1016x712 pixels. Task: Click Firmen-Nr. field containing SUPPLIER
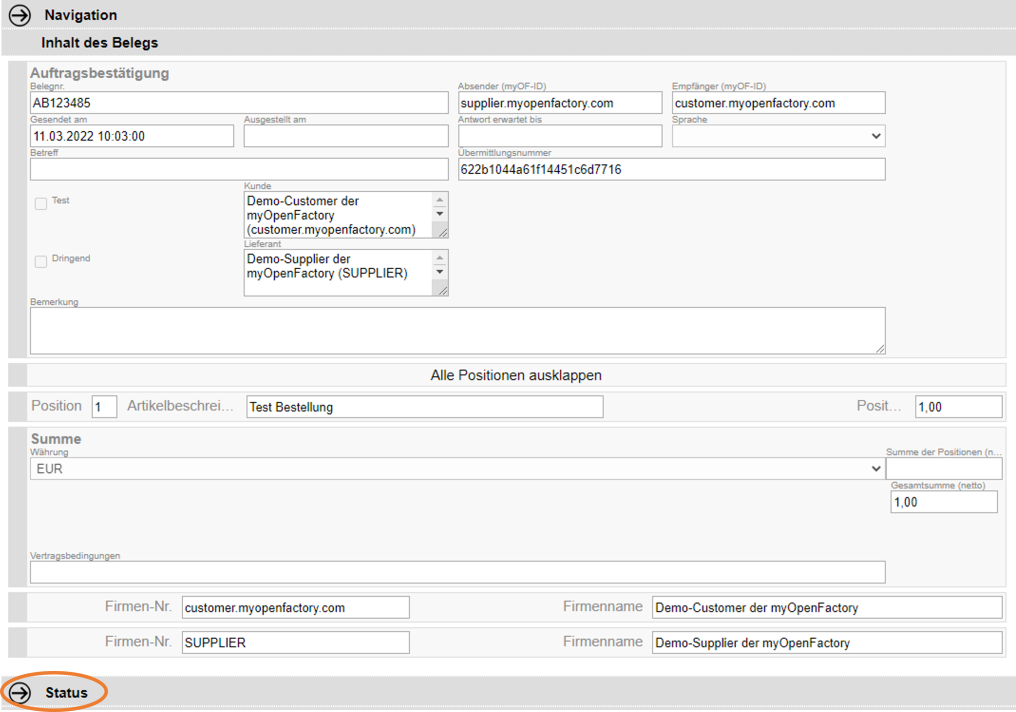(295, 643)
